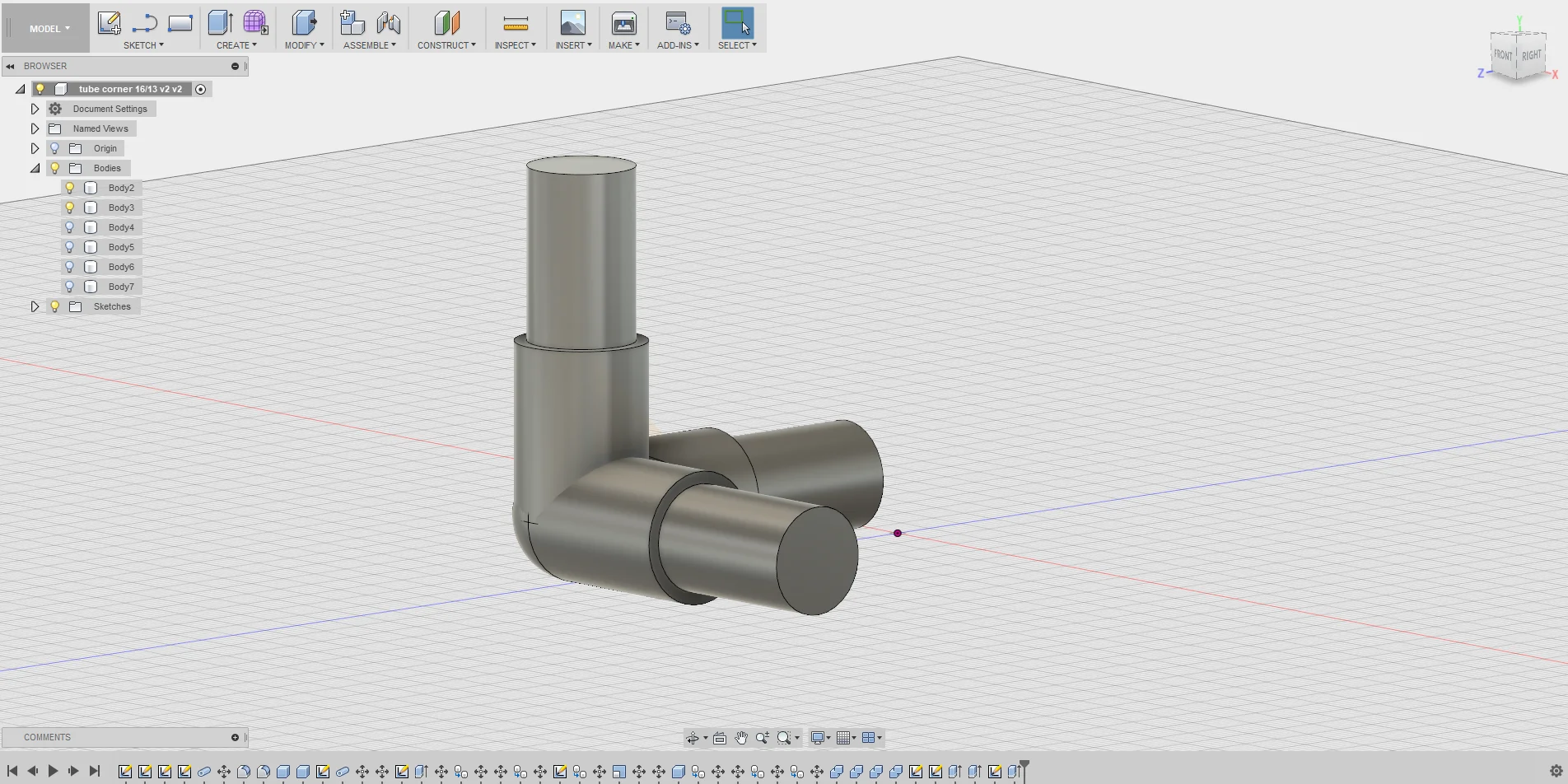Open the CREATE menu

[x=236, y=45]
